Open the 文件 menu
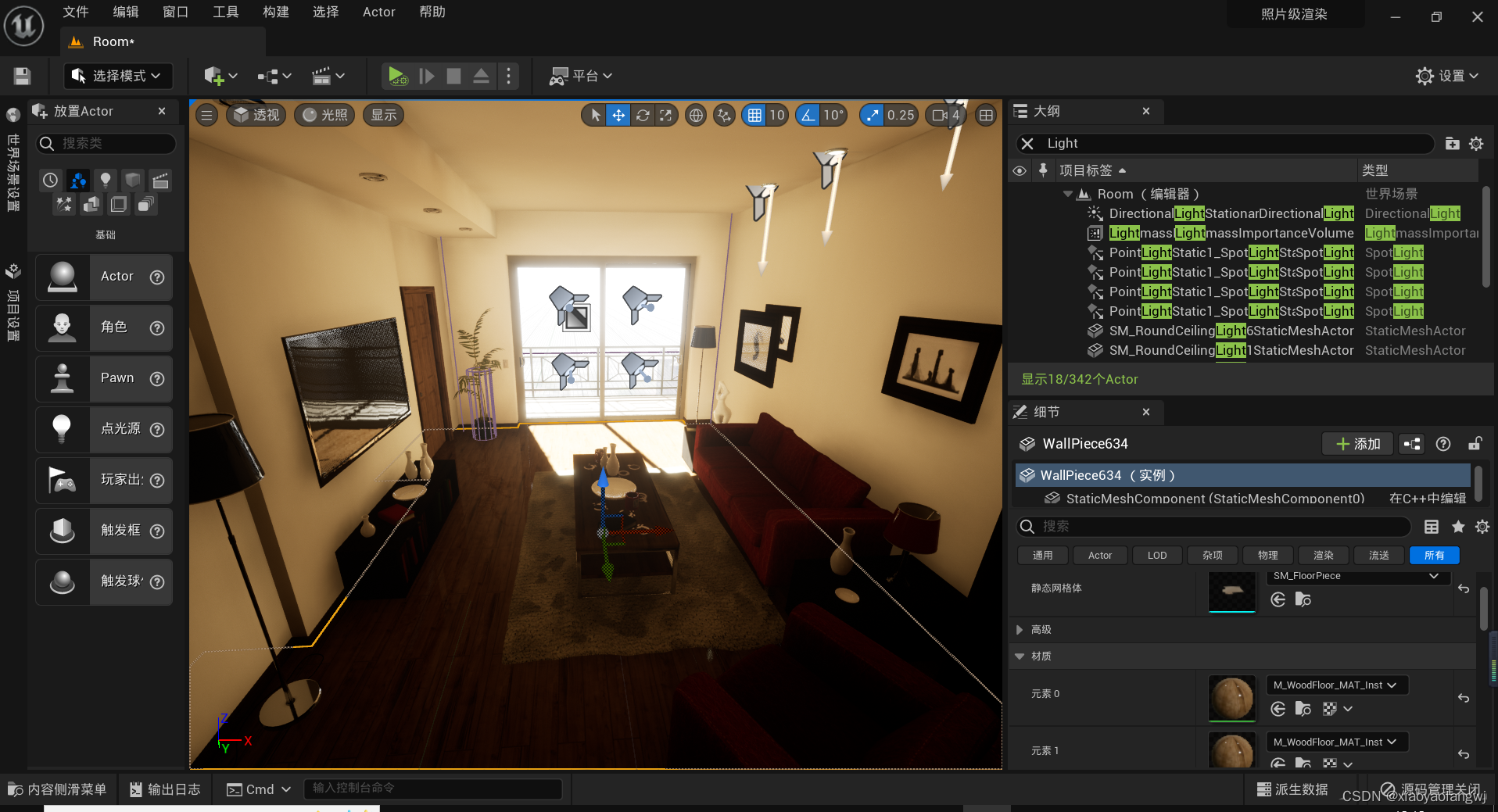The height and width of the screenshot is (812, 1498). coord(76,13)
